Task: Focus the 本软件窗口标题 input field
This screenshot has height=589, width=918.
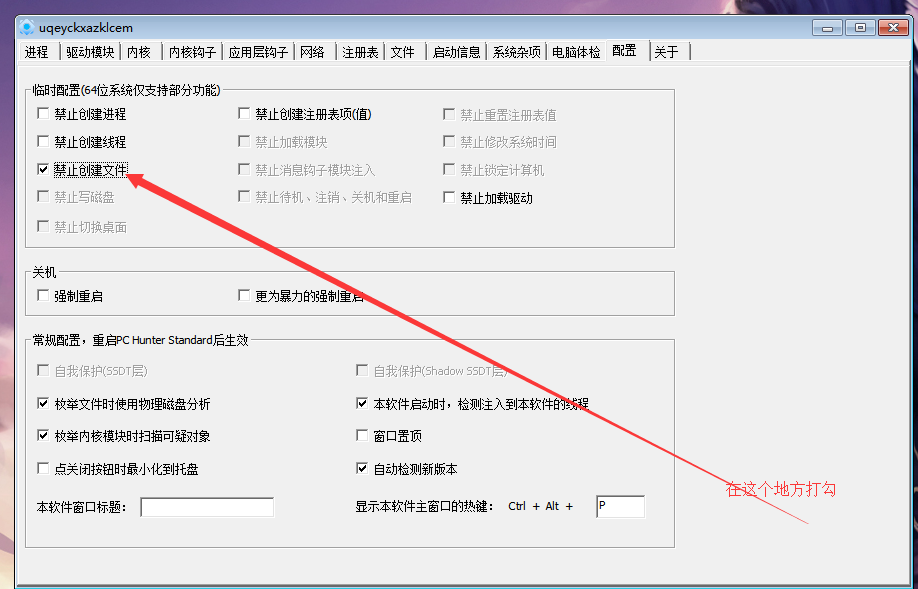Action: pos(207,507)
